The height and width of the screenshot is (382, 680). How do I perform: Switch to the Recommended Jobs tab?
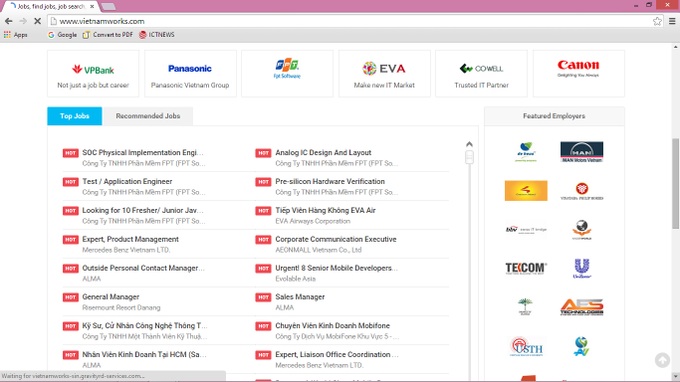pyautogui.click(x=148, y=116)
